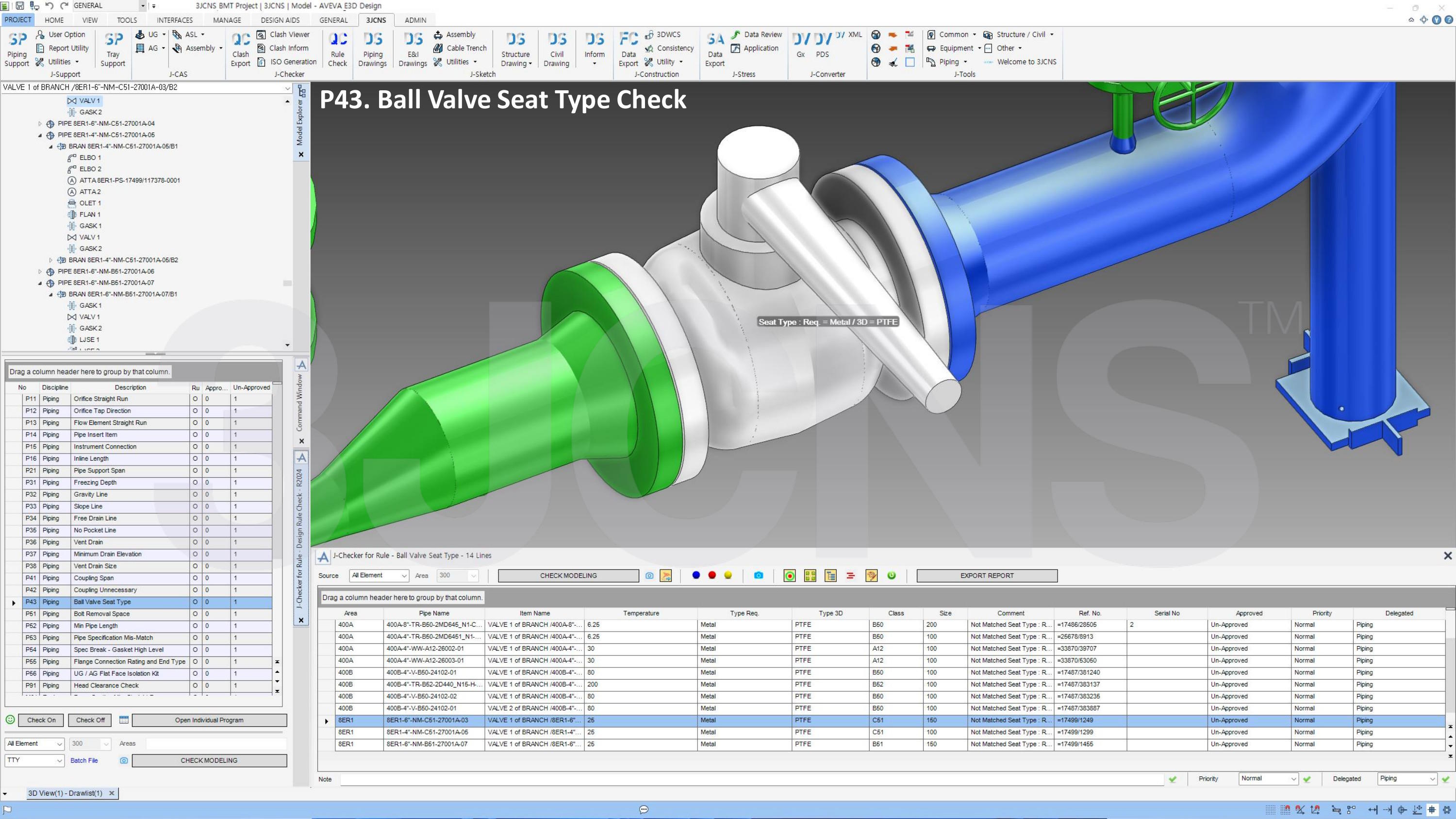The width and height of the screenshot is (1456, 819).
Task: Click the blue camera snapshot icon
Action: point(759,575)
